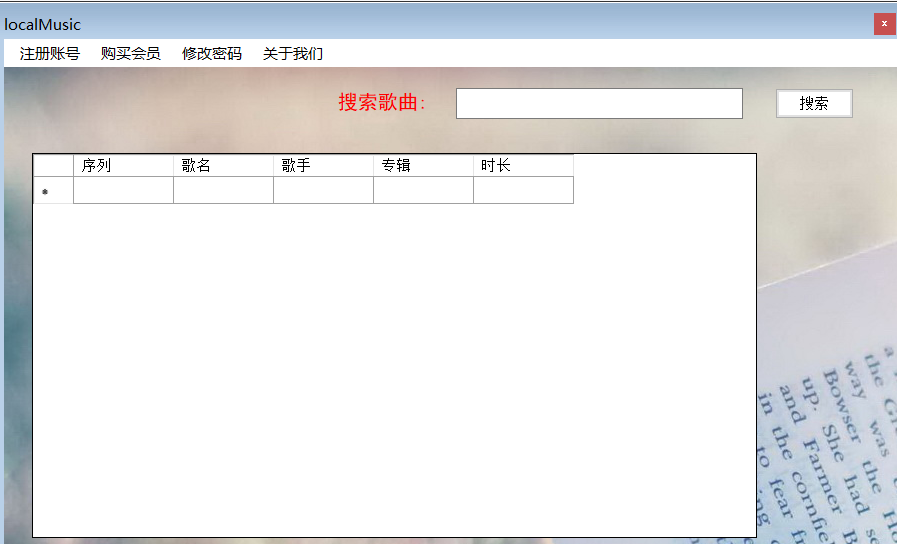
Task: Click the 专辑 column header
Action: [x=423, y=165]
